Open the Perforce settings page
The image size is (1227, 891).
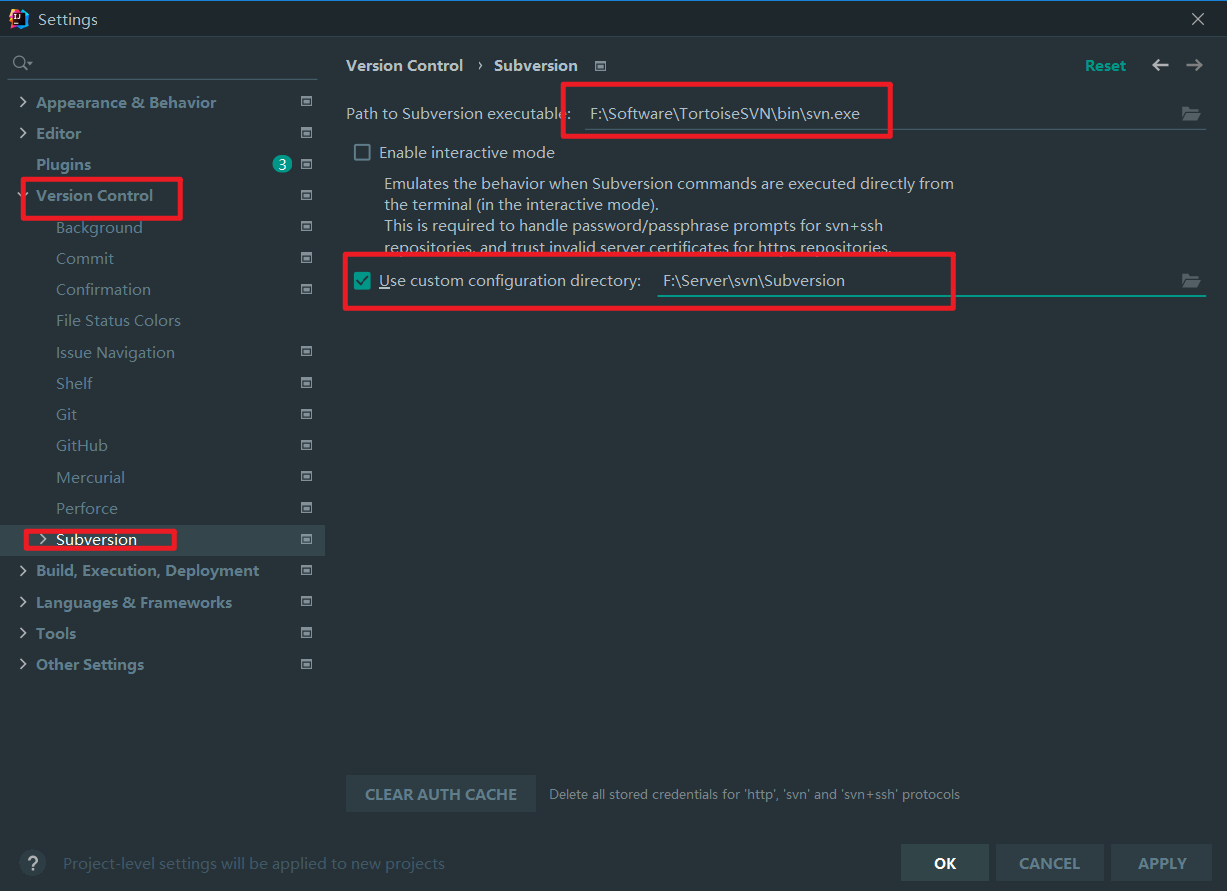[x=87, y=508]
